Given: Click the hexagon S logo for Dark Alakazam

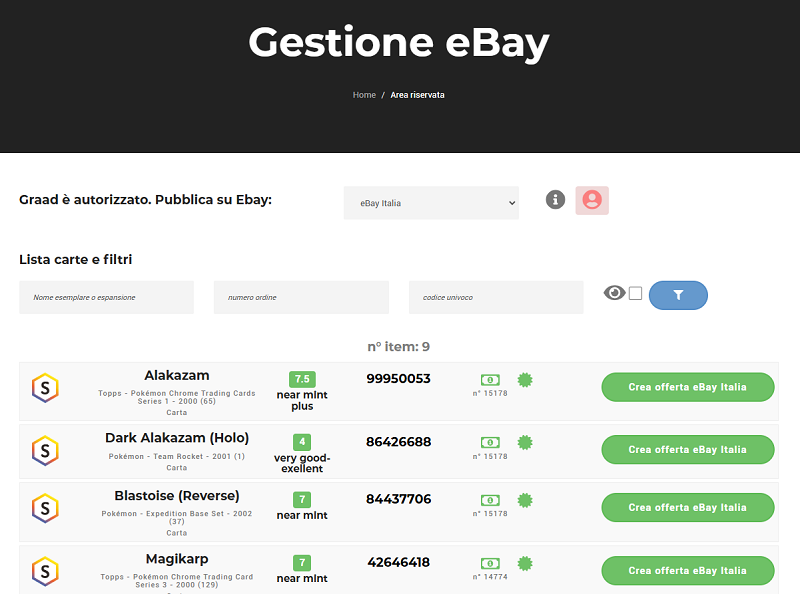Looking at the screenshot, I should [45, 451].
